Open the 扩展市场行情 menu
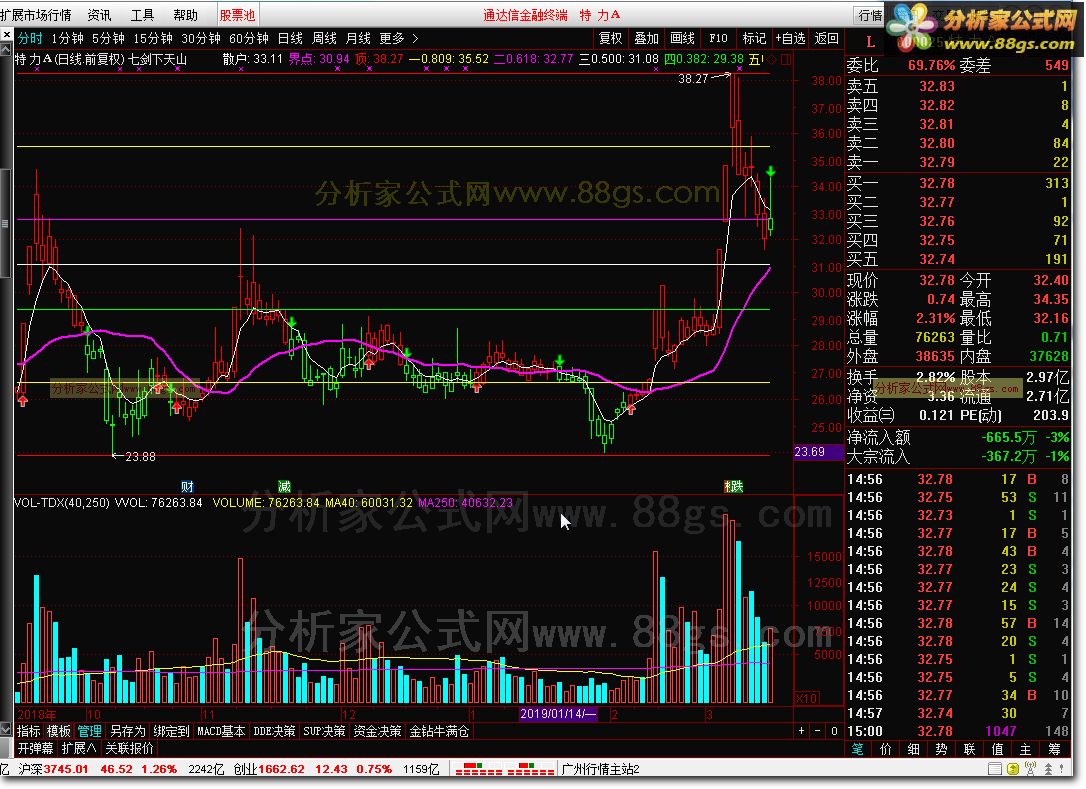The height and width of the screenshot is (789, 1086). 36,15
